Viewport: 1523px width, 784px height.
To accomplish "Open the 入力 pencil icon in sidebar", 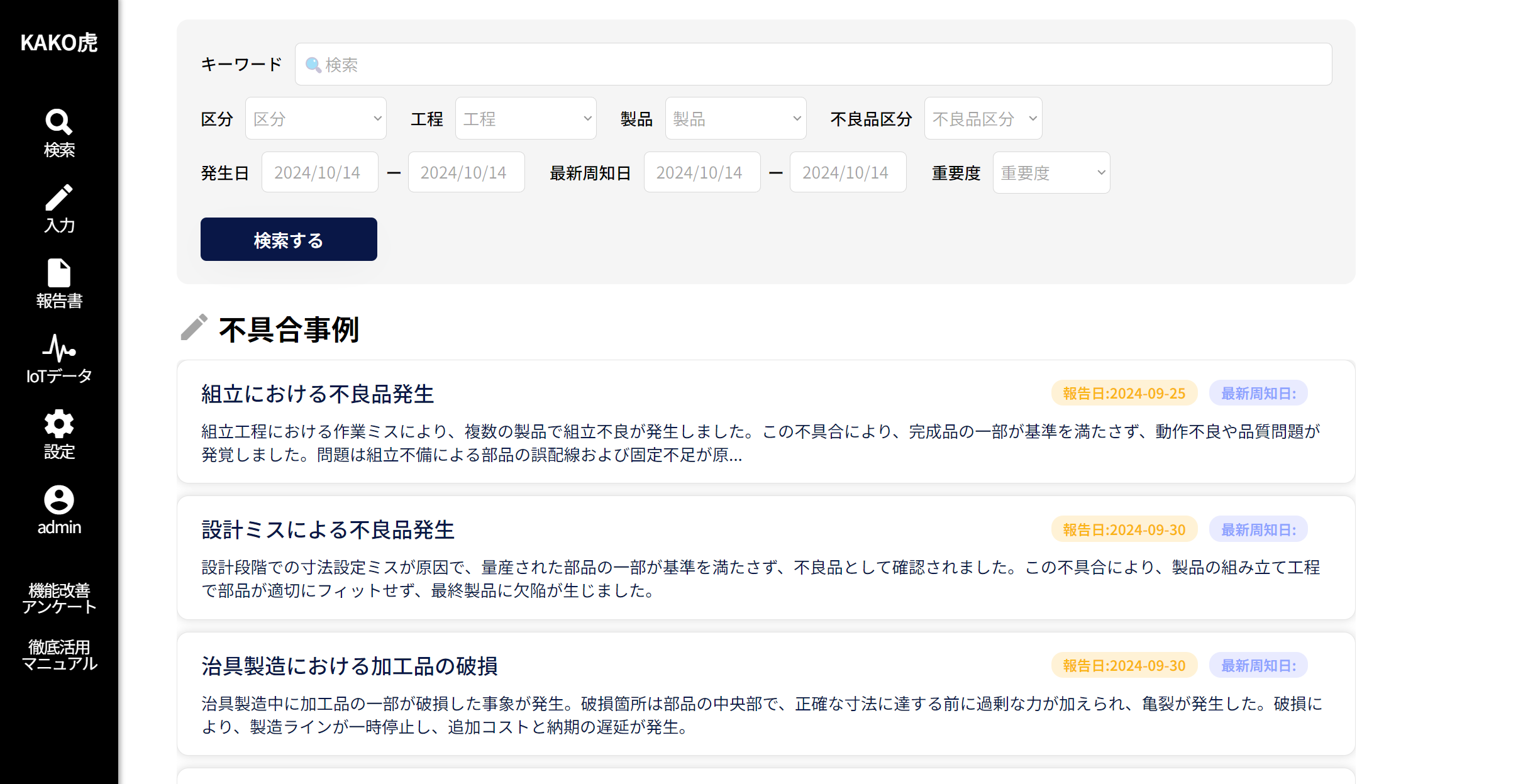I will point(58,197).
